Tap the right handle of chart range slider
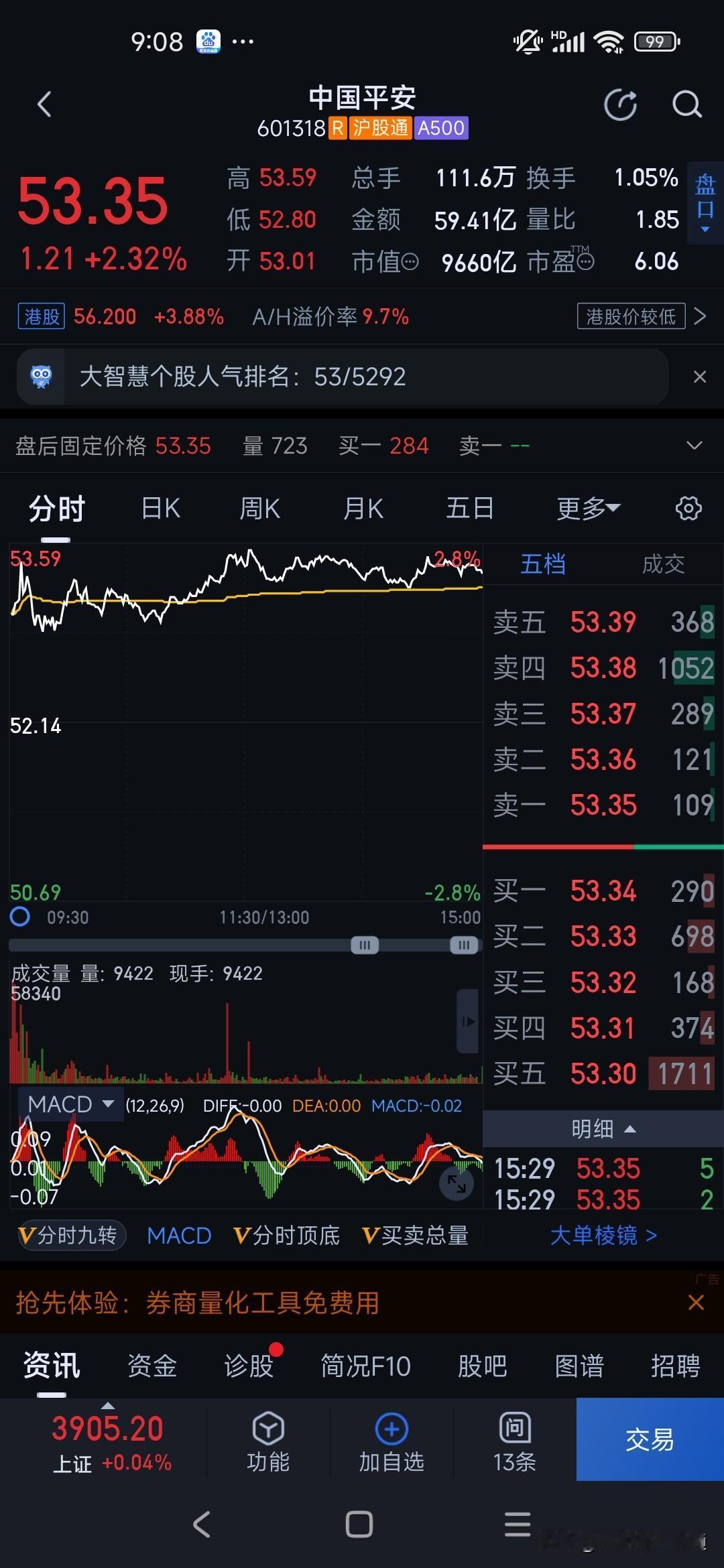724x1568 pixels. (464, 945)
